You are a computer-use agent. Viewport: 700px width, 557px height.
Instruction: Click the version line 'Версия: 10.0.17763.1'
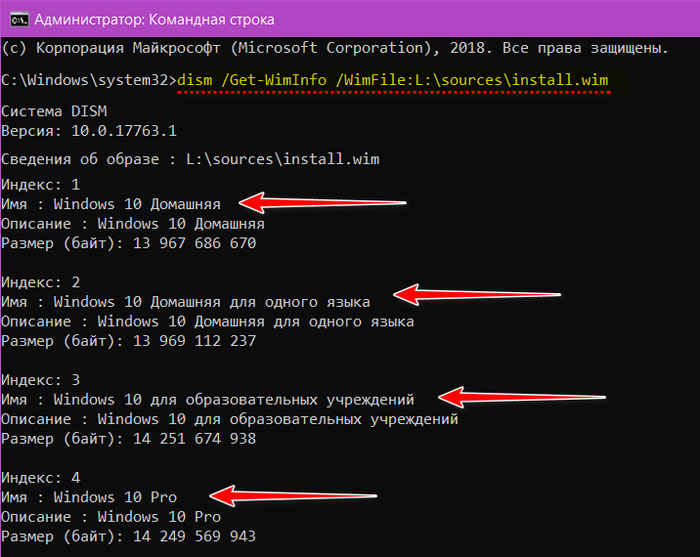[x=89, y=131]
